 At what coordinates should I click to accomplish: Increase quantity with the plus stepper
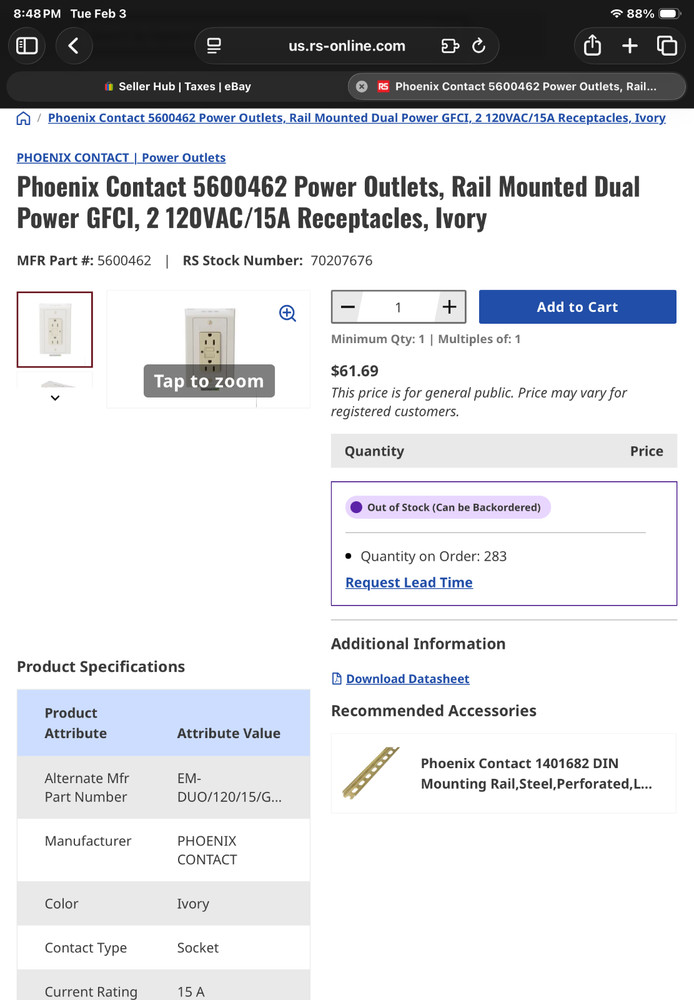(449, 306)
